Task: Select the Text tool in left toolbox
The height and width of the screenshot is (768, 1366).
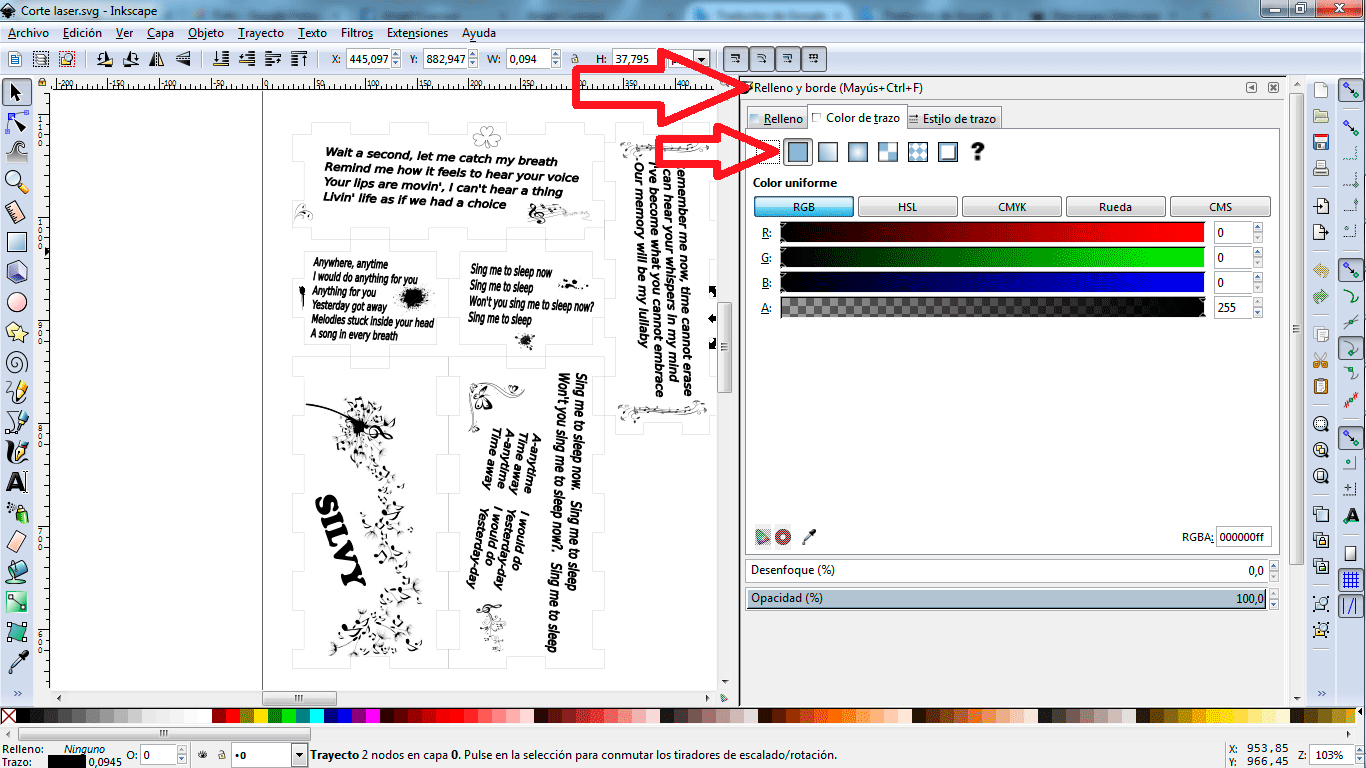Action: point(16,482)
